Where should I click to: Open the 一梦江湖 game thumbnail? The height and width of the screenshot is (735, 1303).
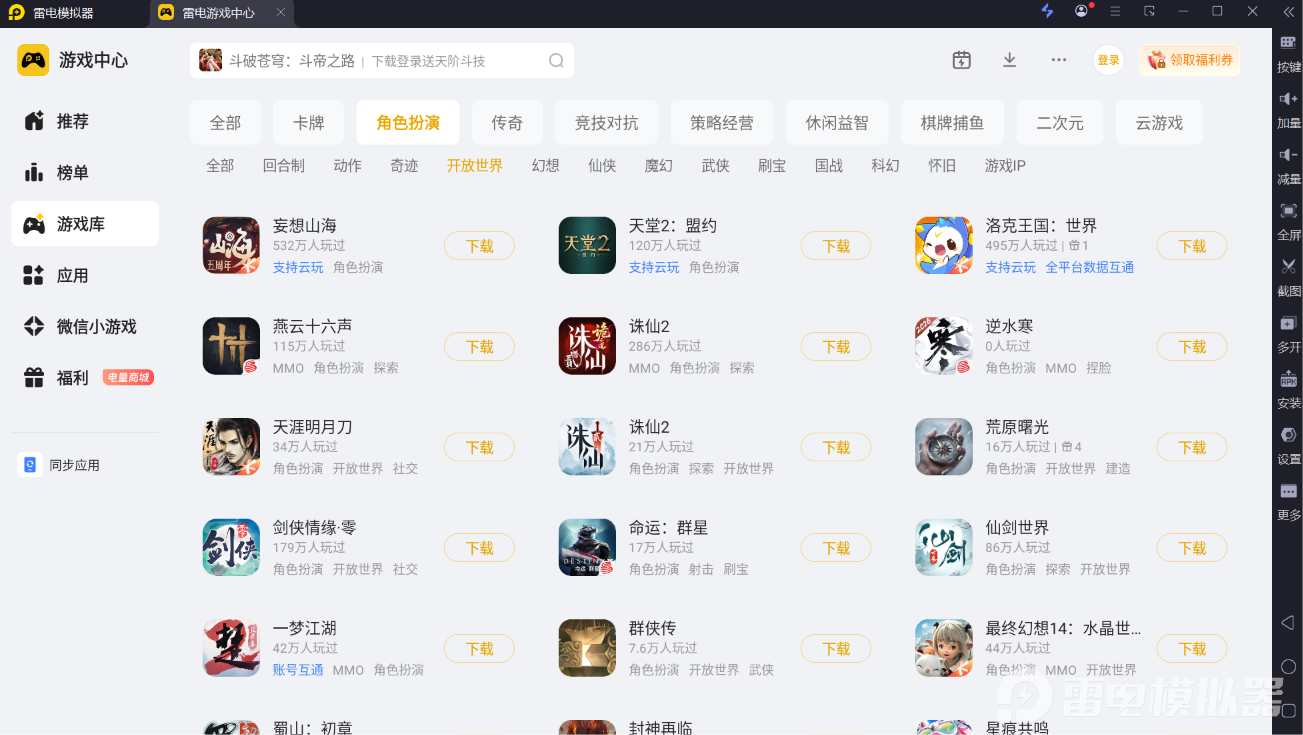click(x=231, y=648)
